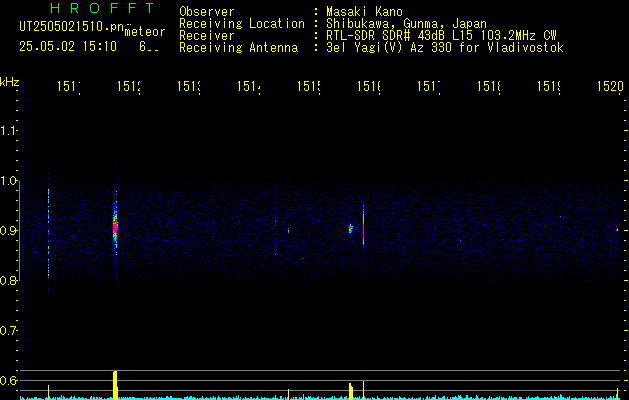Click the thin vertical pink echo line
Viewport: 629px width, 400px height.
click(x=363, y=229)
